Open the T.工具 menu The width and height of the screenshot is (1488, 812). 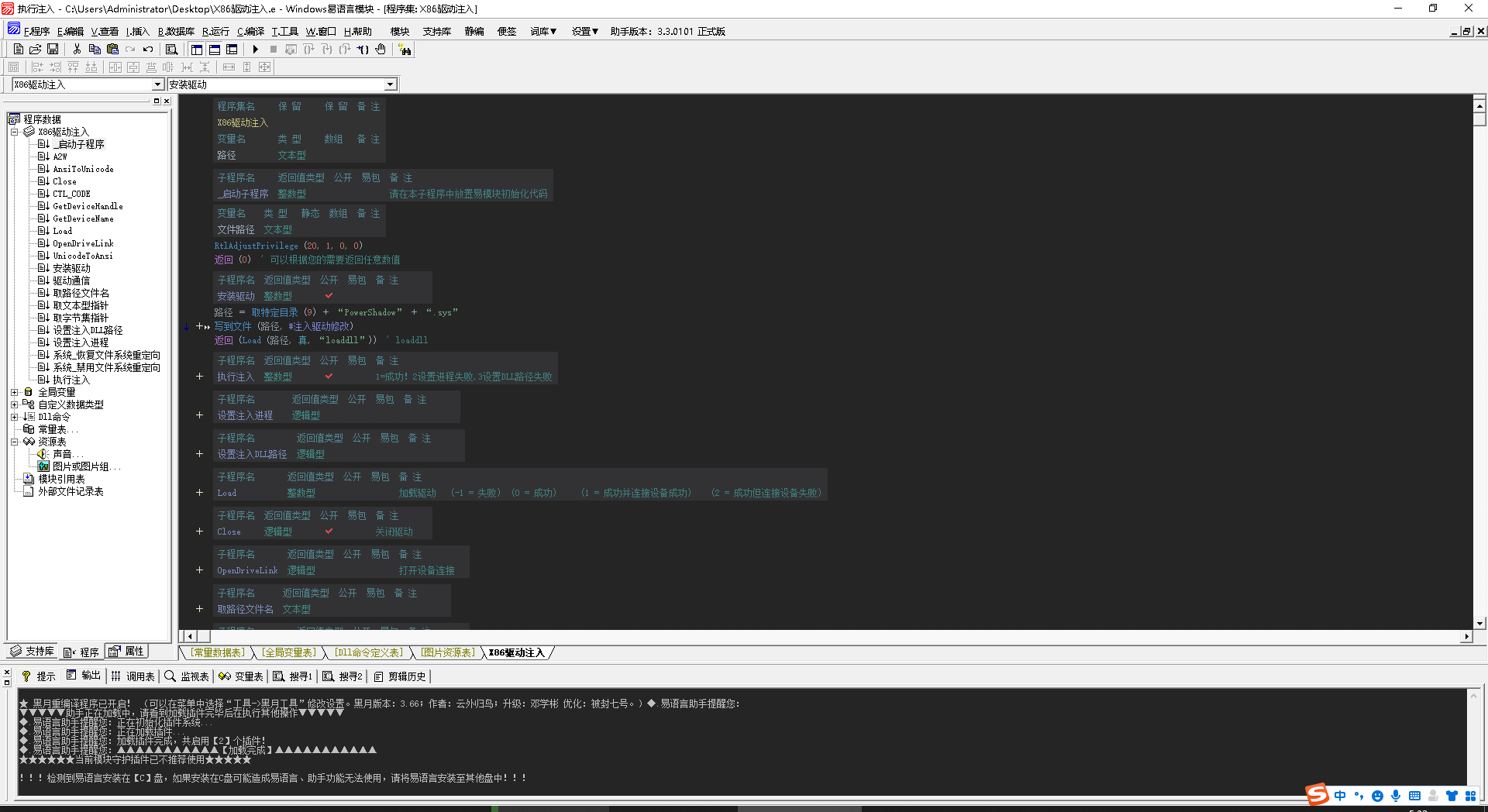point(284,32)
